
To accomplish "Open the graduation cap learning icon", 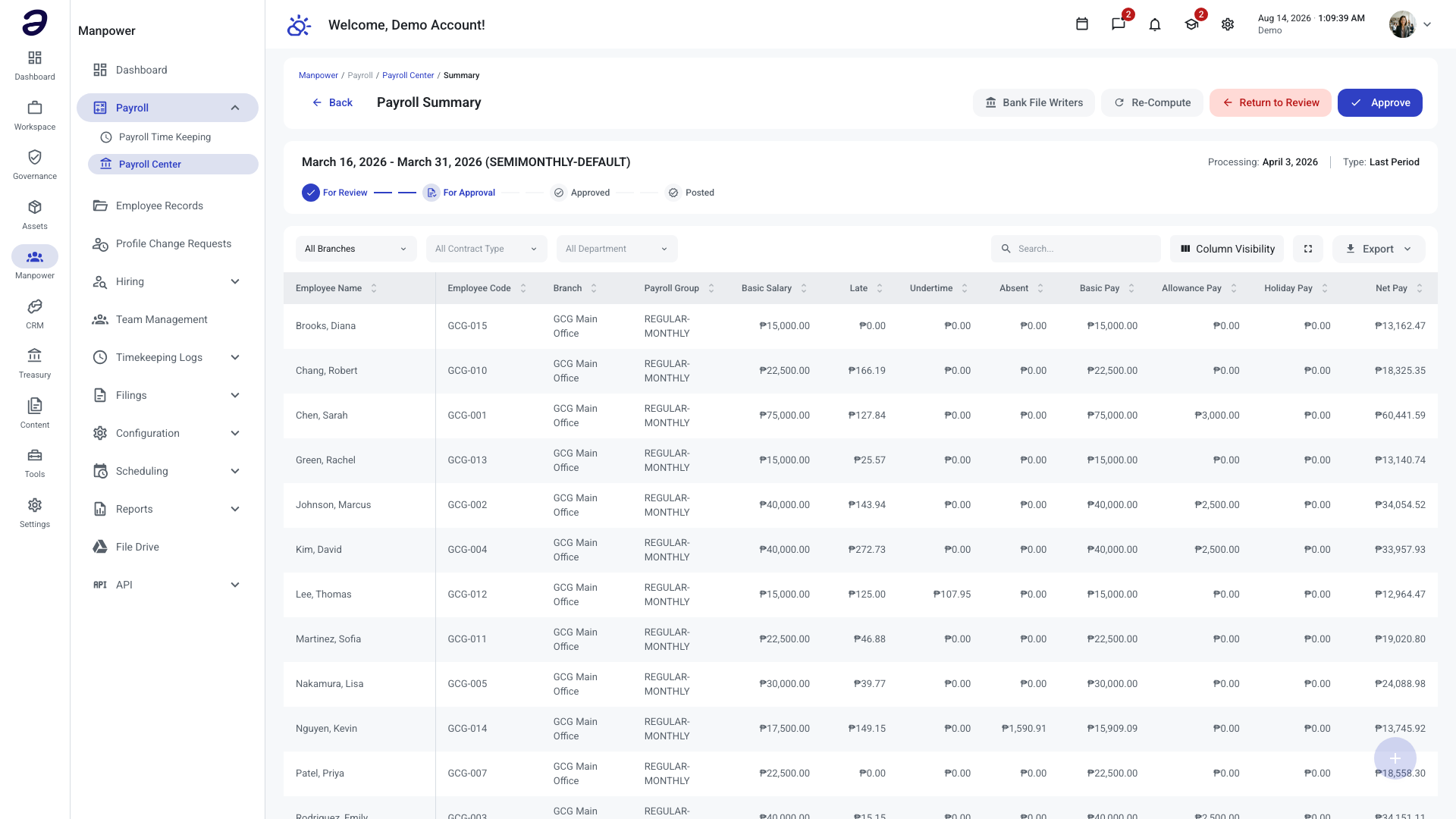I will click(1191, 24).
